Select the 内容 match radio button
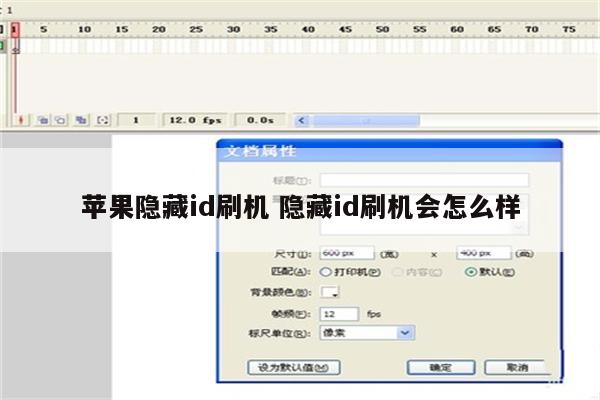This screenshot has height=400, width=600. [398, 272]
